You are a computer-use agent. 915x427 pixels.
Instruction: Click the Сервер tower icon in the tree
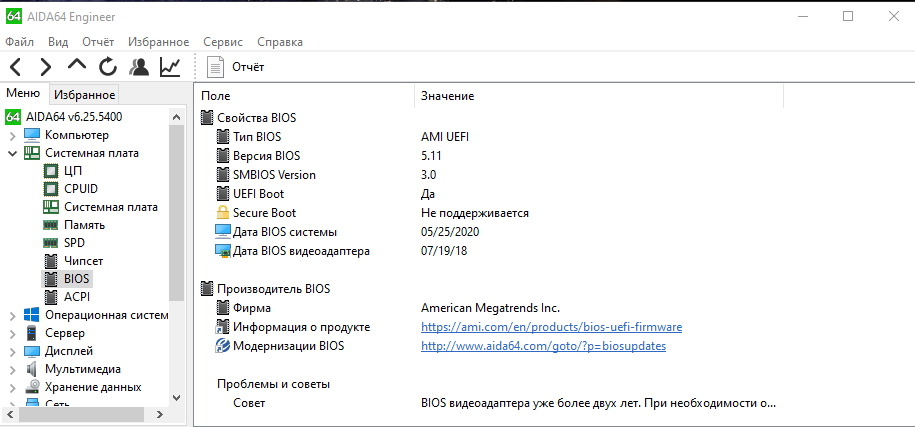pyautogui.click(x=32, y=334)
